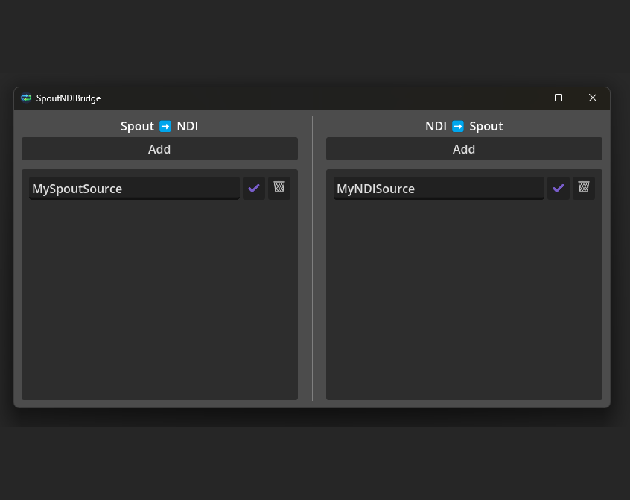
Task: Add a new Spout to NDI bridge
Action: (160, 149)
